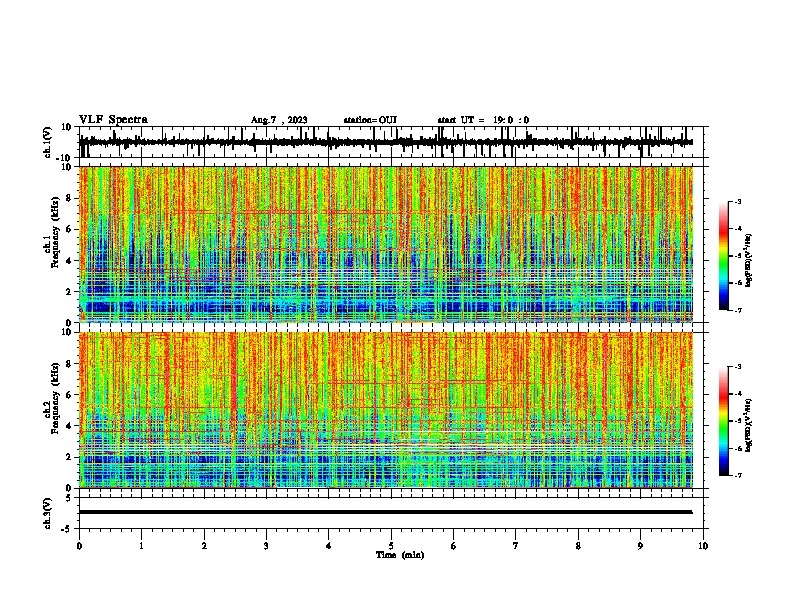Click the "6" kHz tick on ch.2 frequency axis

(69, 395)
